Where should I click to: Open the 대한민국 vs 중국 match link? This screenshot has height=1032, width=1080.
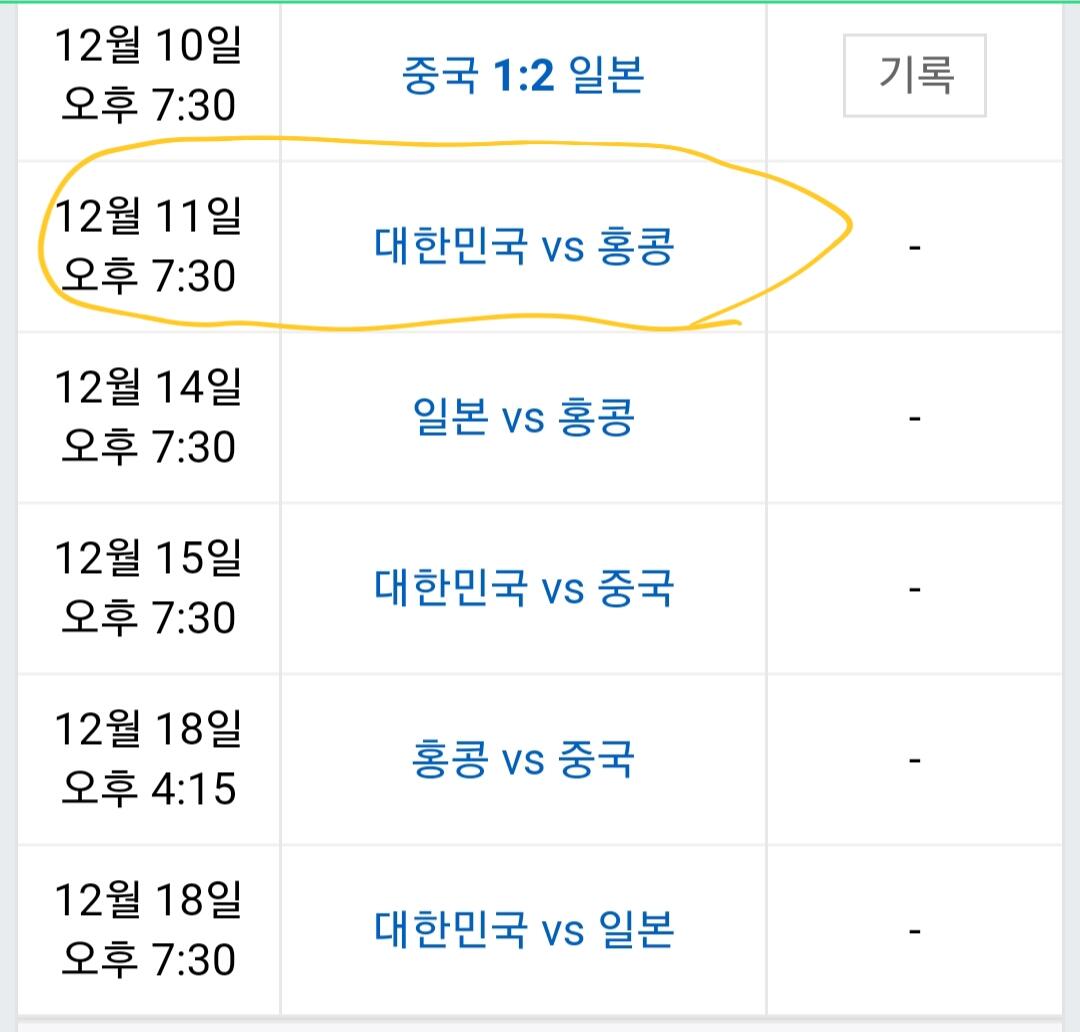(x=524, y=588)
